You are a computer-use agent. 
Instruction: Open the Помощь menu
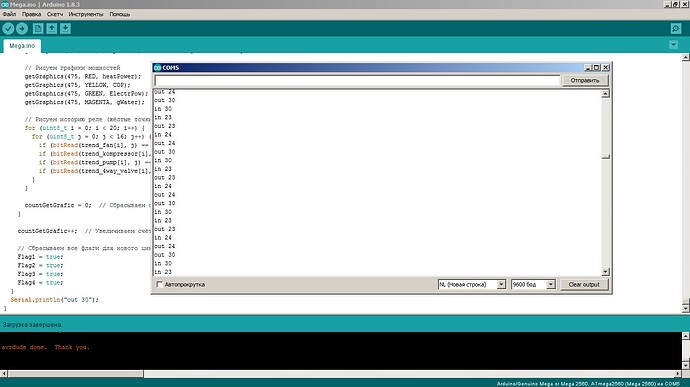pyautogui.click(x=120, y=14)
